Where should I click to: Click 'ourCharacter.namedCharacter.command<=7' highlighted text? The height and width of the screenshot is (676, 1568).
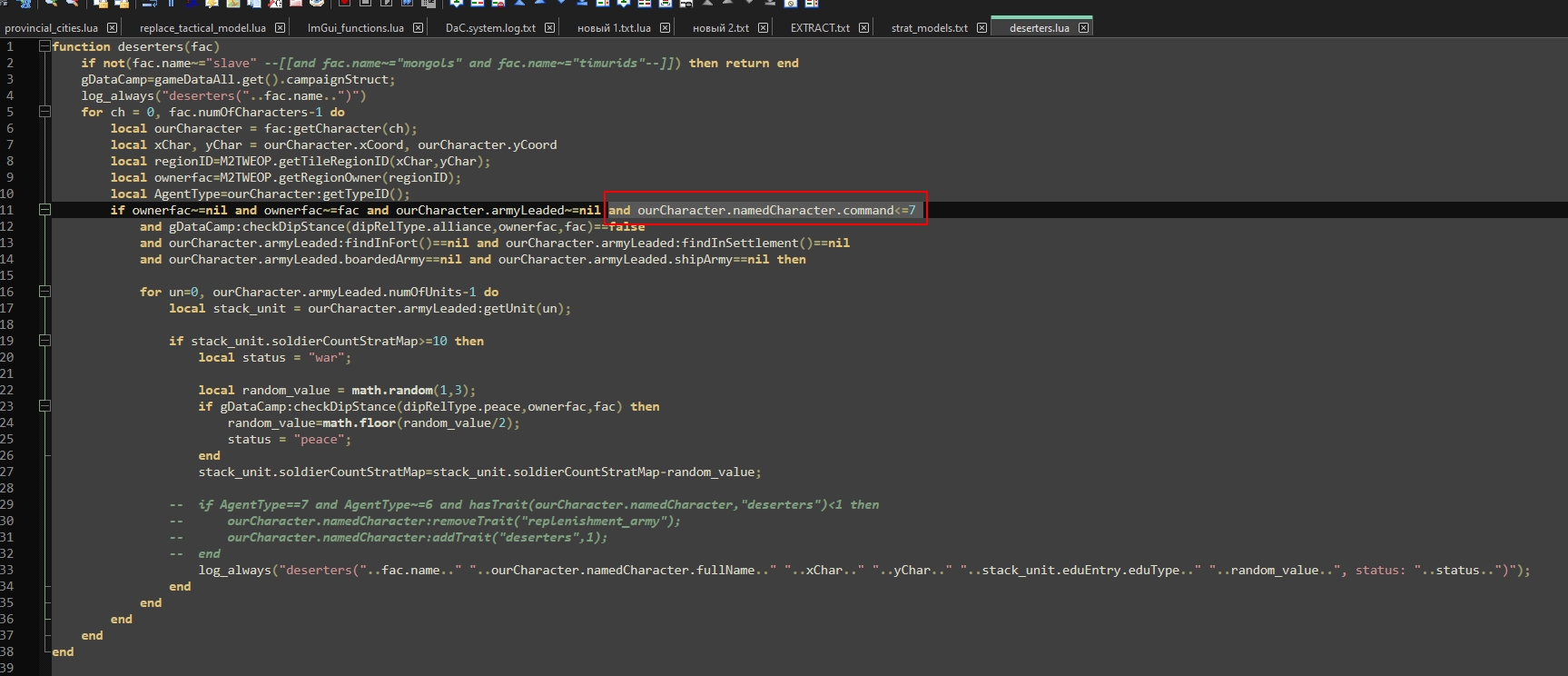click(776, 210)
